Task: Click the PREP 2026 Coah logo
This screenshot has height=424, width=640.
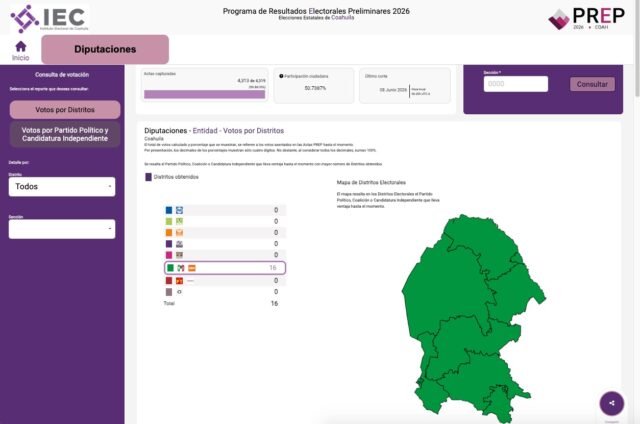Action: pos(587,18)
